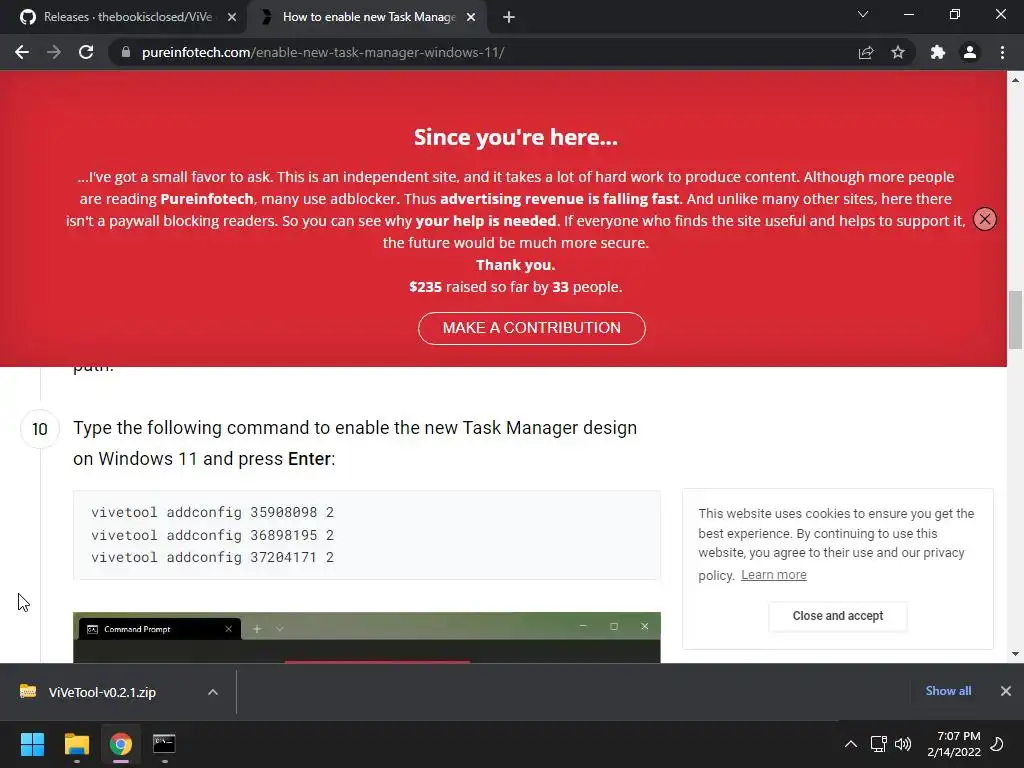Show hidden system tray icons
Image resolution: width=1024 pixels, height=768 pixels.
851,744
